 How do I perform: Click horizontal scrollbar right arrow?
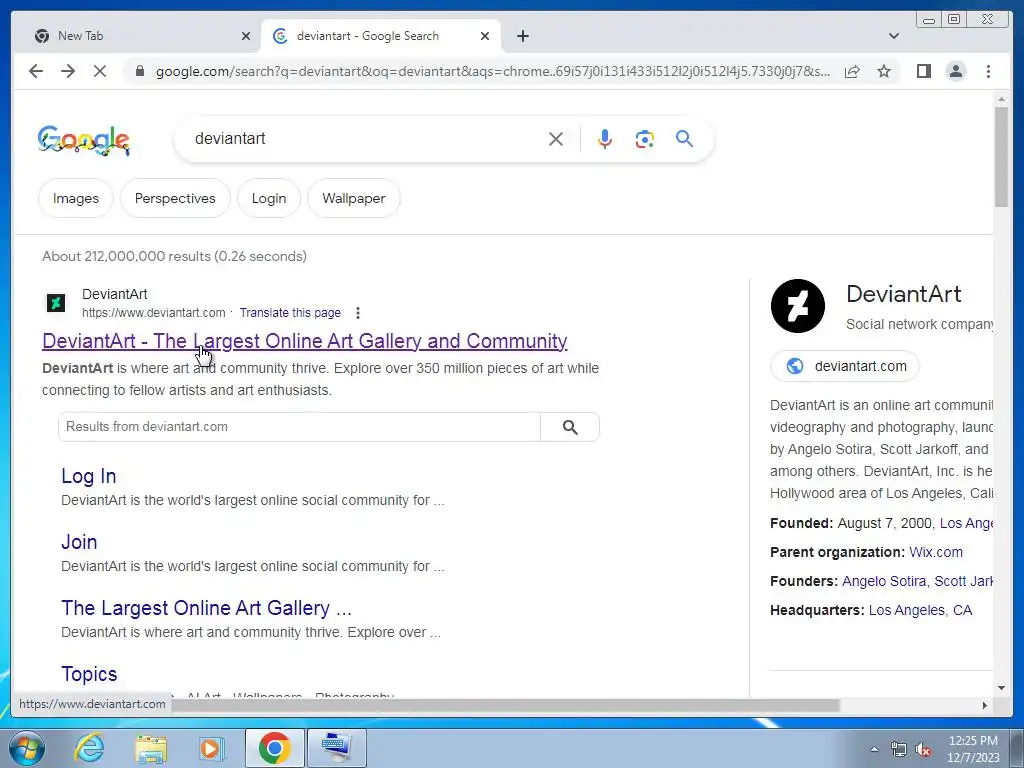coord(985,705)
